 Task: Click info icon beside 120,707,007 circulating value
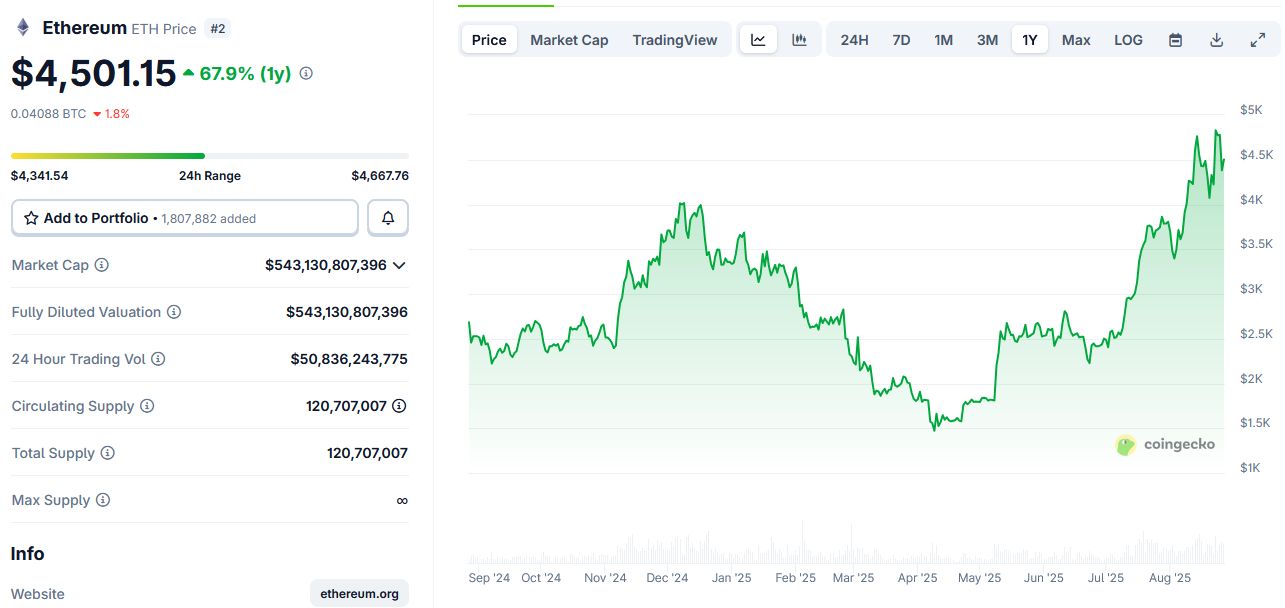399,406
